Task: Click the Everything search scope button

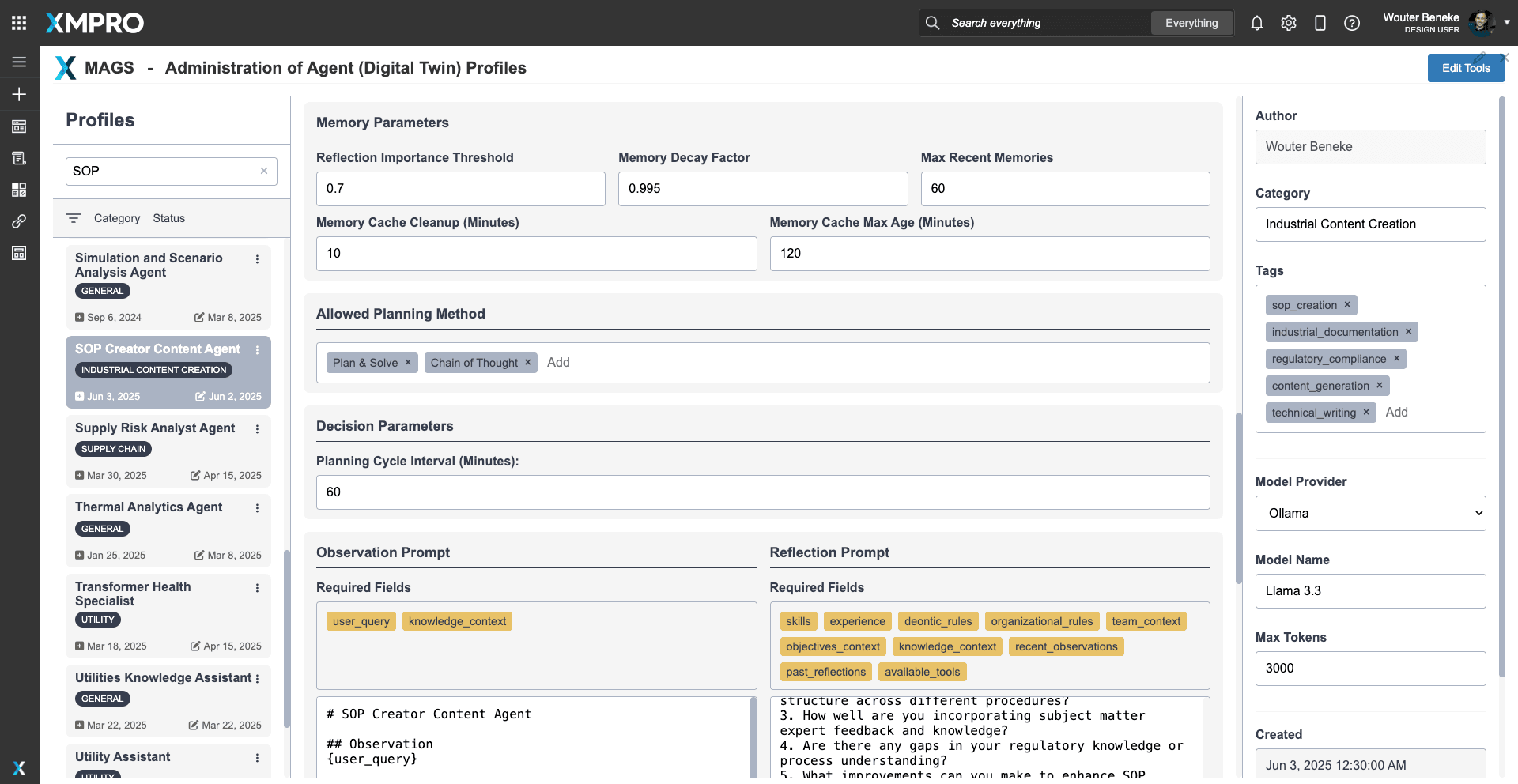Action: pos(1191,23)
